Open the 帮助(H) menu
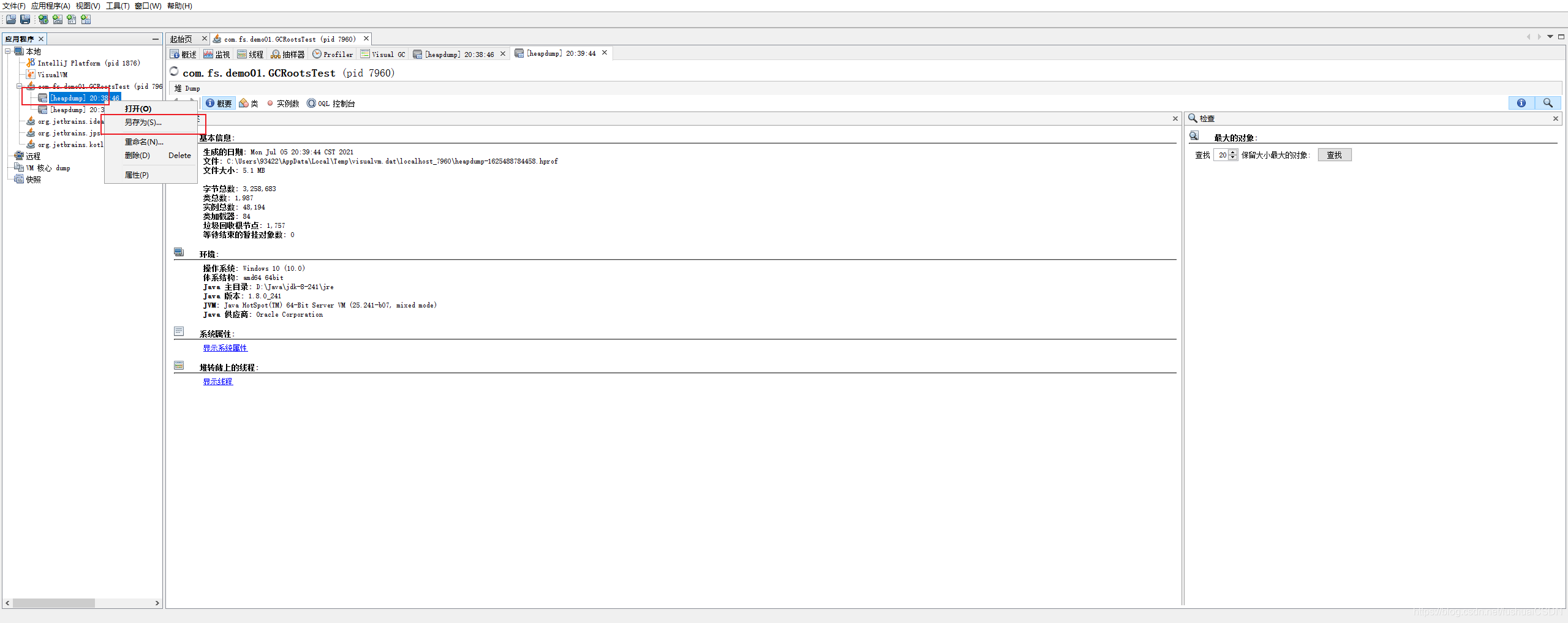This screenshot has width=1568, height=623. (179, 6)
